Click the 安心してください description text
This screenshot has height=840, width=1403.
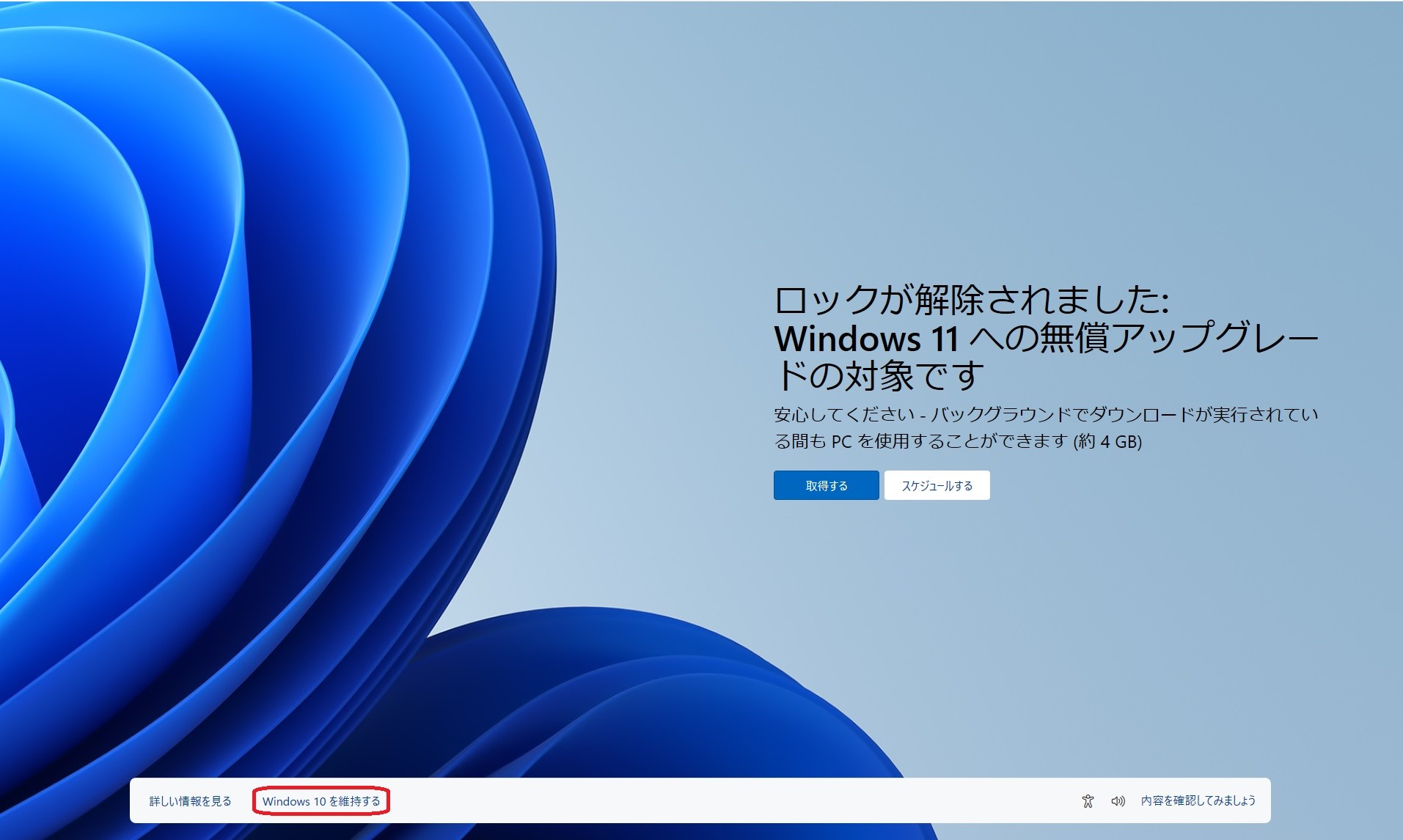tap(1046, 428)
